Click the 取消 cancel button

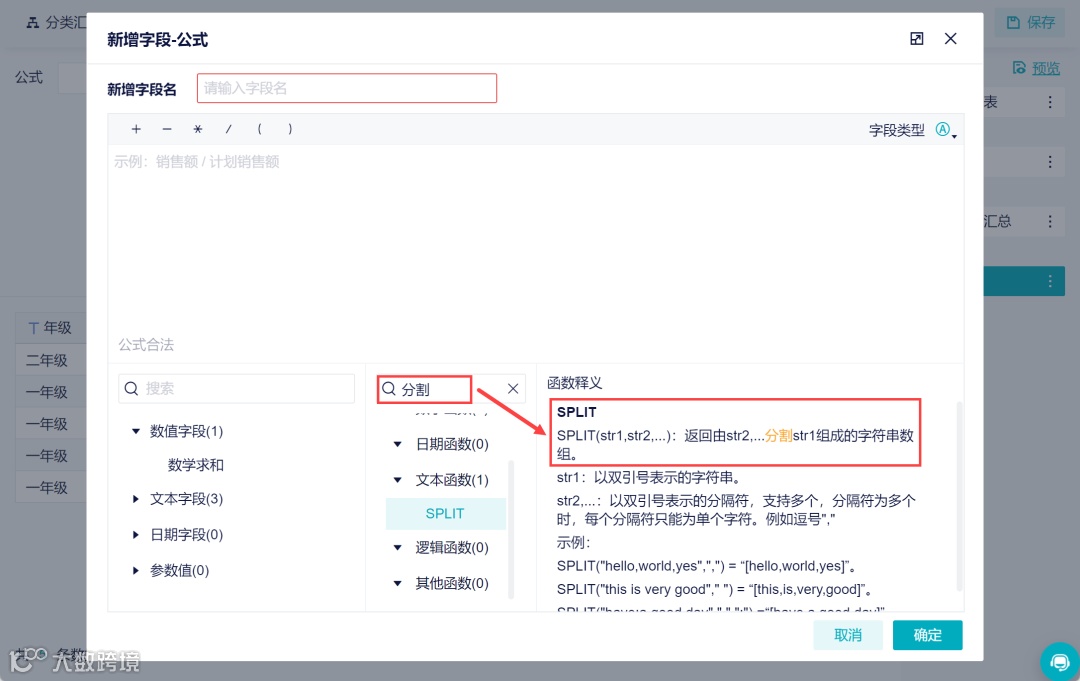pos(848,635)
